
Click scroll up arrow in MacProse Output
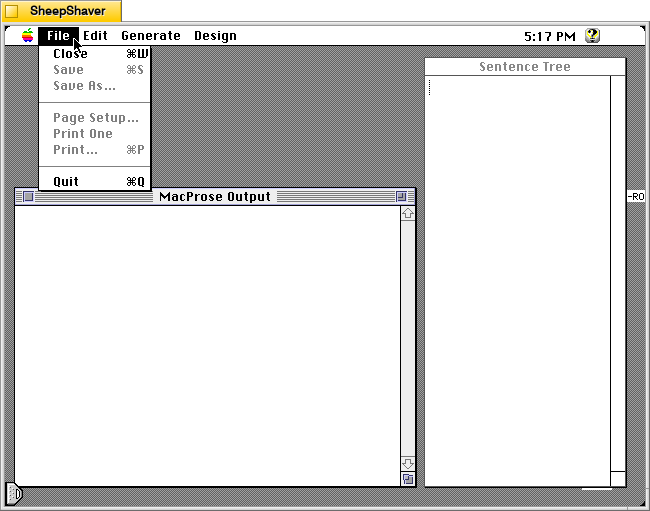click(x=408, y=213)
